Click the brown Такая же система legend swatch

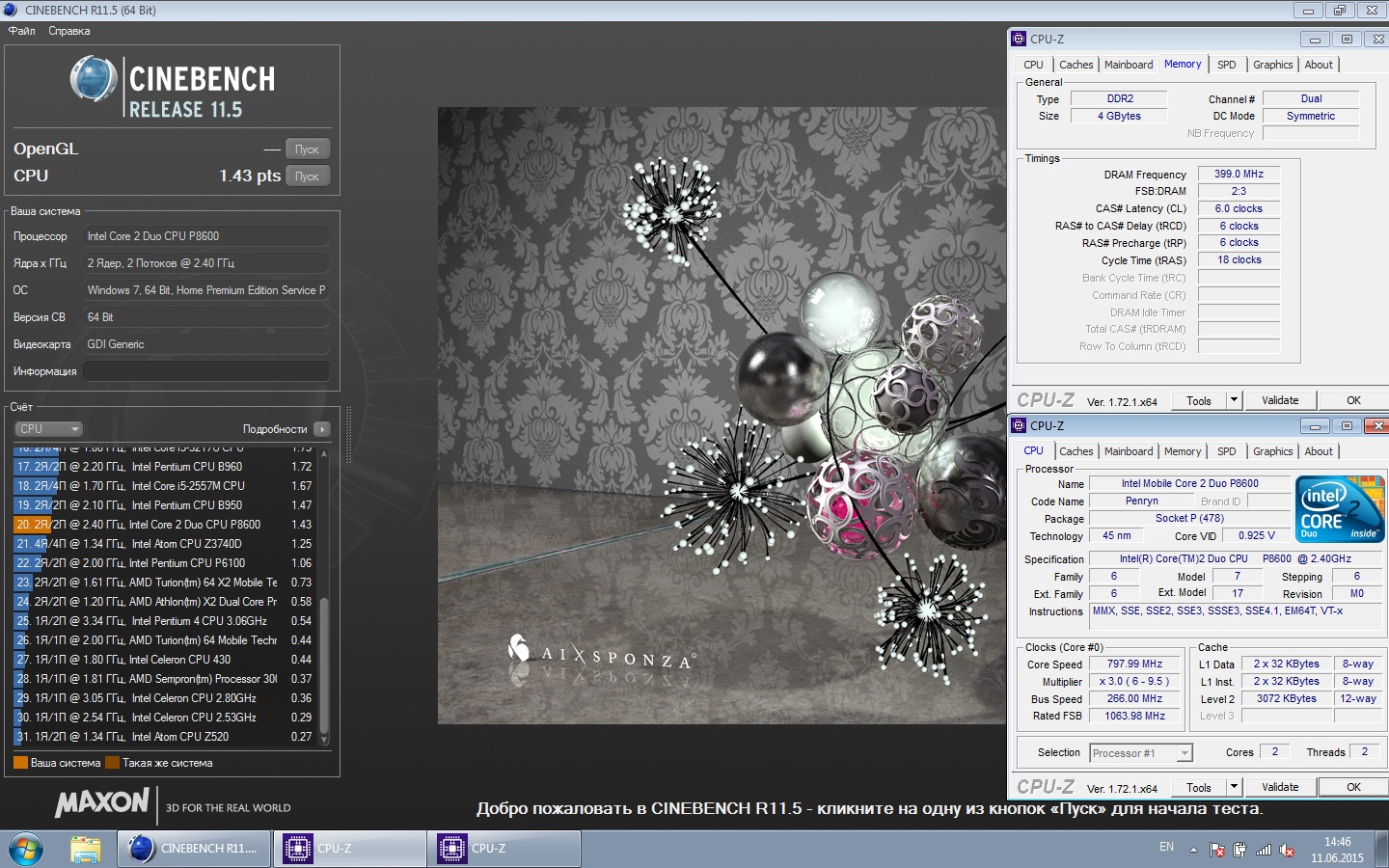pyautogui.click(x=112, y=763)
